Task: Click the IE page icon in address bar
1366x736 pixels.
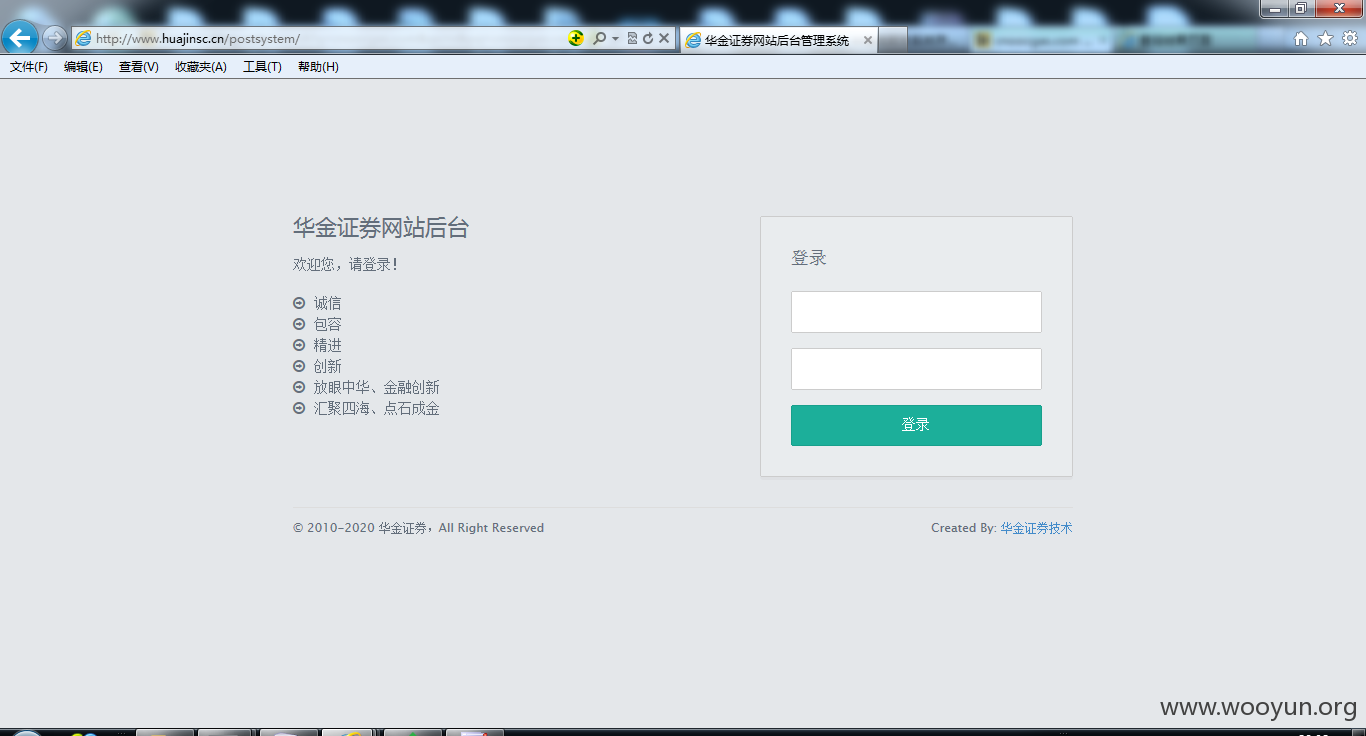Action: tap(84, 39)
